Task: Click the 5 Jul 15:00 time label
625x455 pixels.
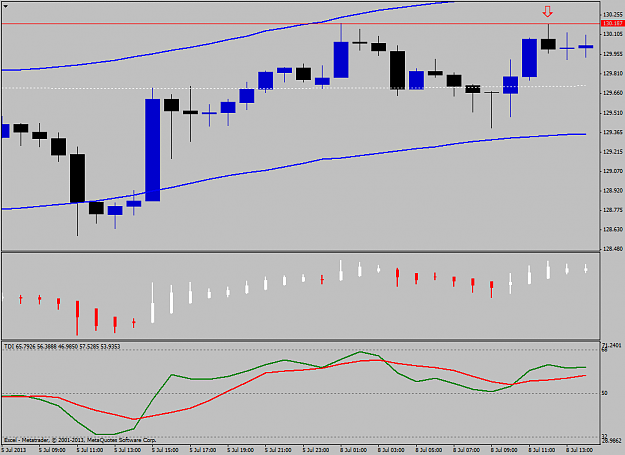Action: [165, 450]
